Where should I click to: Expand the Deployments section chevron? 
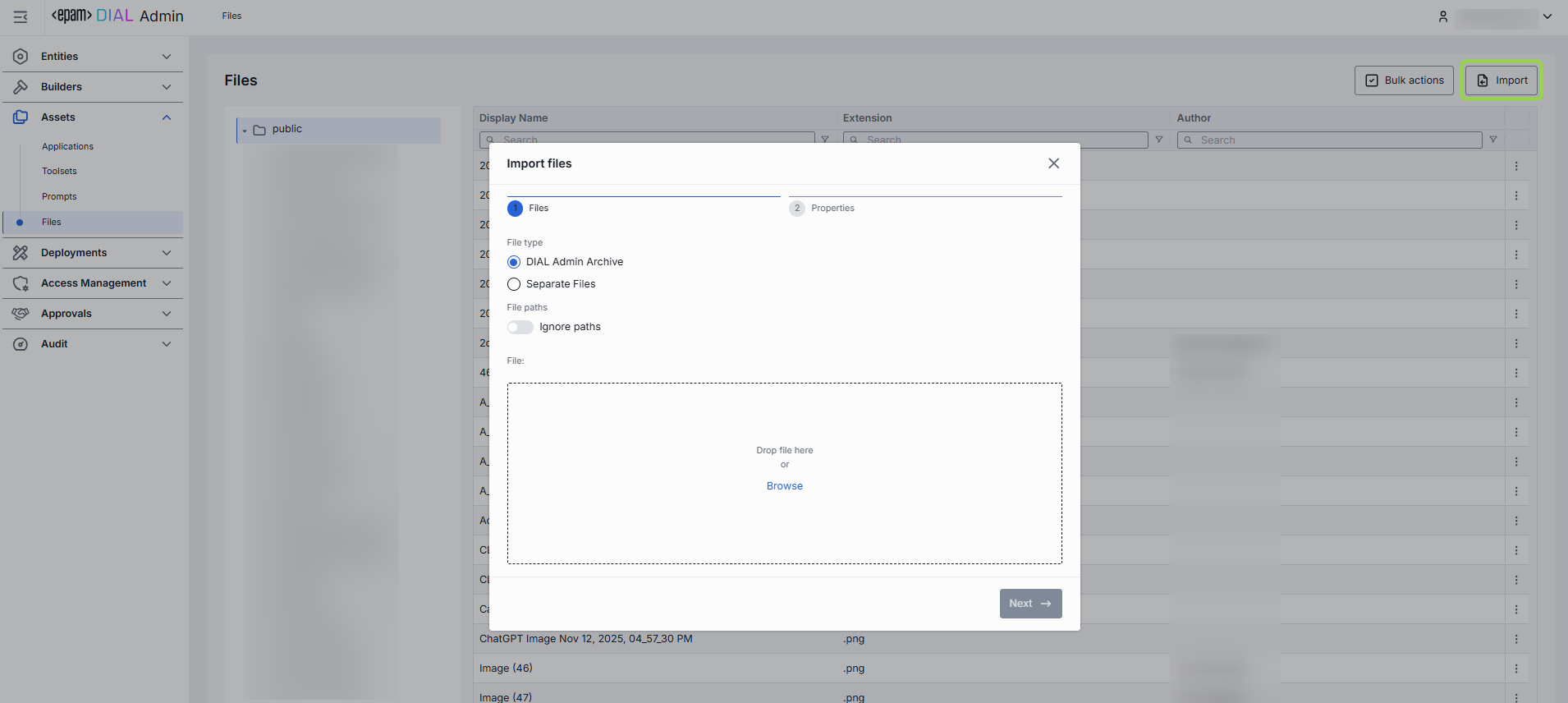[x=167, y=253]
